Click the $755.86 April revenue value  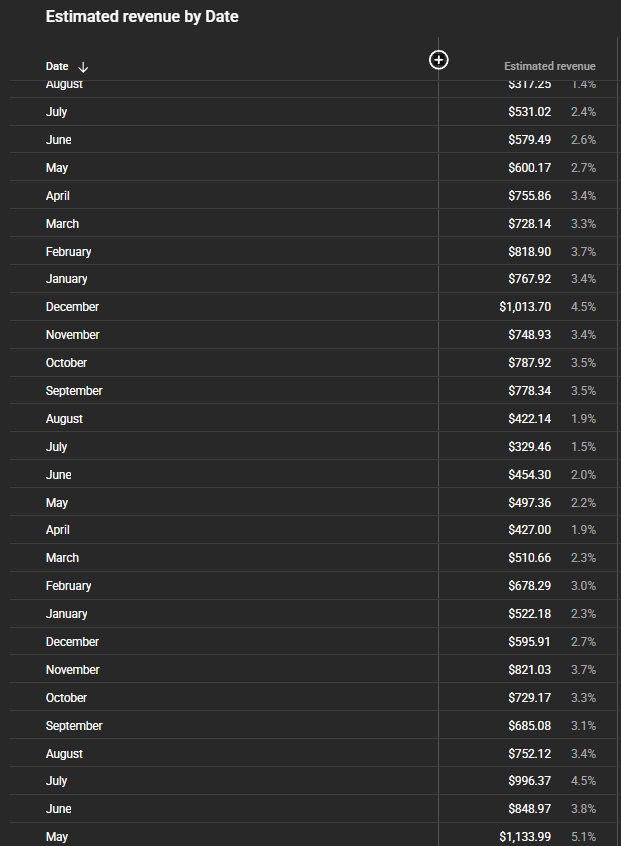[528, 196]
